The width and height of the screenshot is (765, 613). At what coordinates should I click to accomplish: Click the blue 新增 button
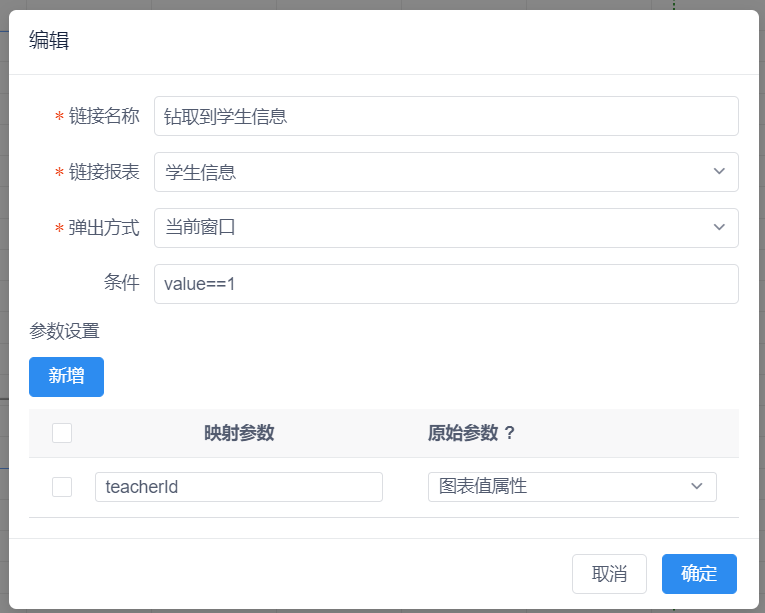click(x=66, y=376)
